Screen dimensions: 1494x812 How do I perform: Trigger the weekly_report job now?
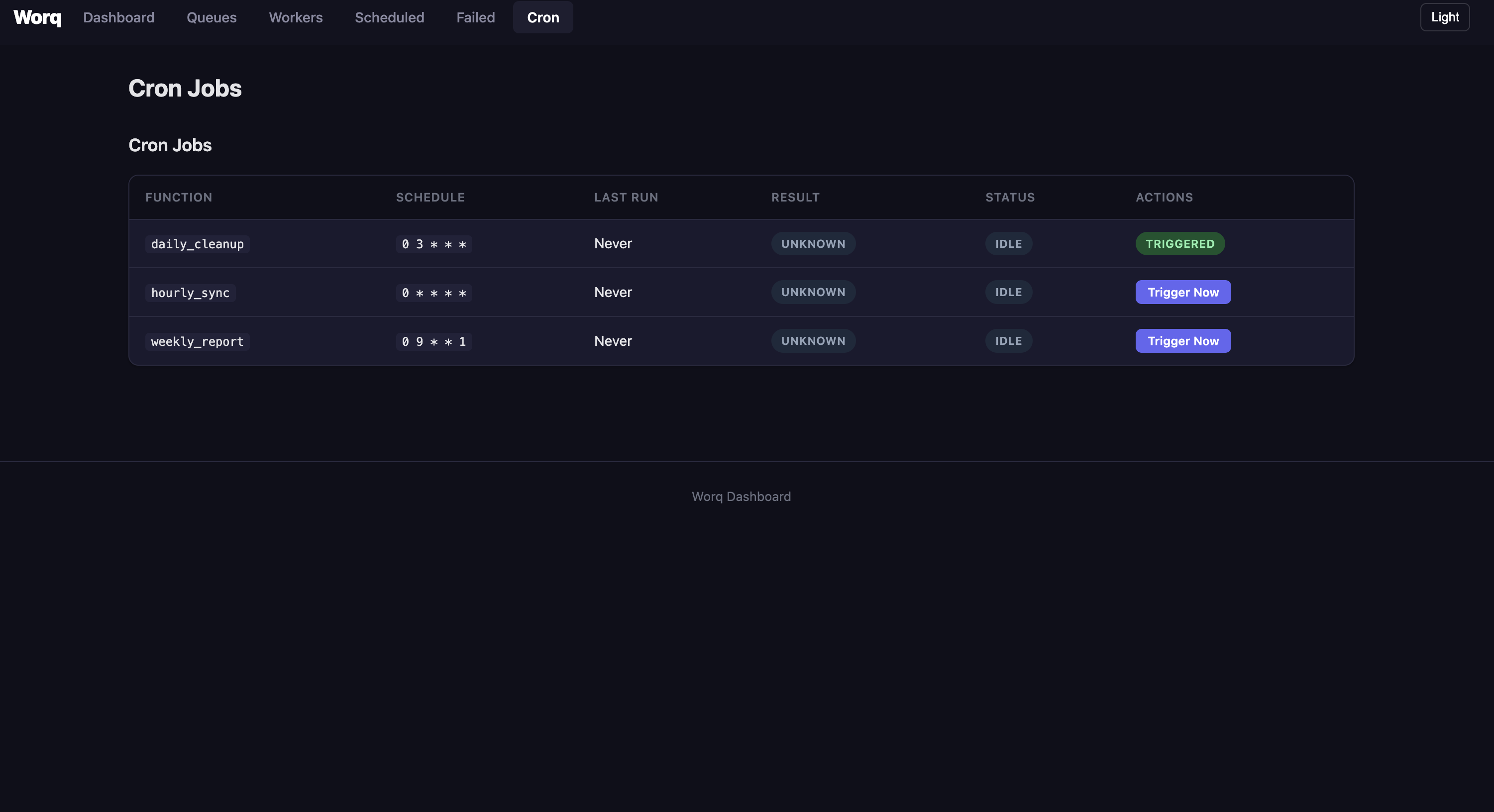click(1183, 341)
